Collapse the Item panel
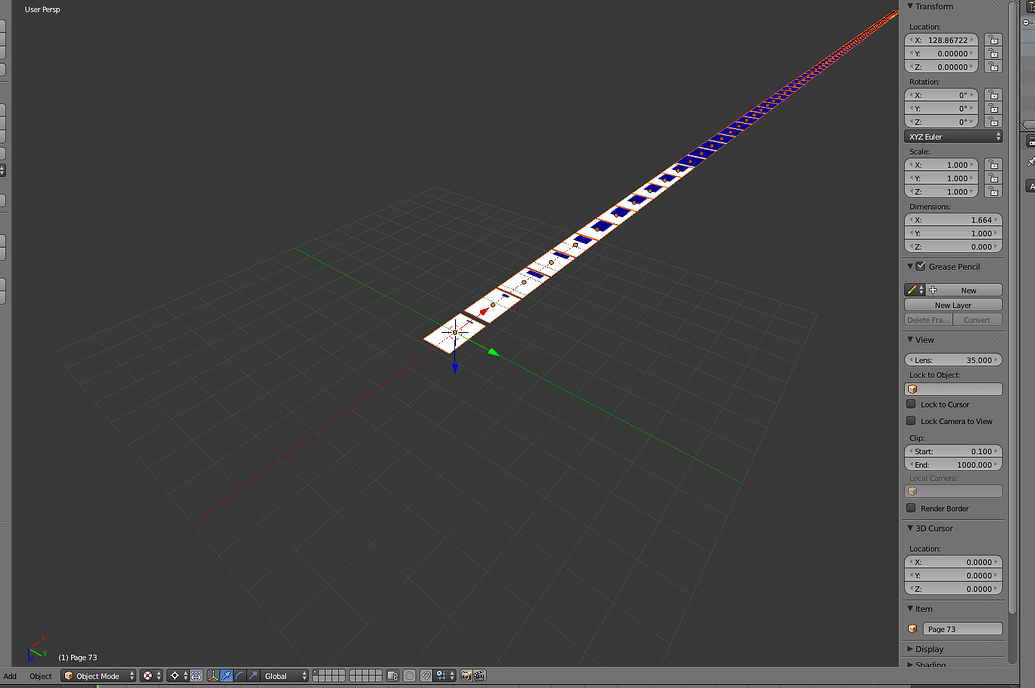 pyautogui.click(x=910, y=609)
